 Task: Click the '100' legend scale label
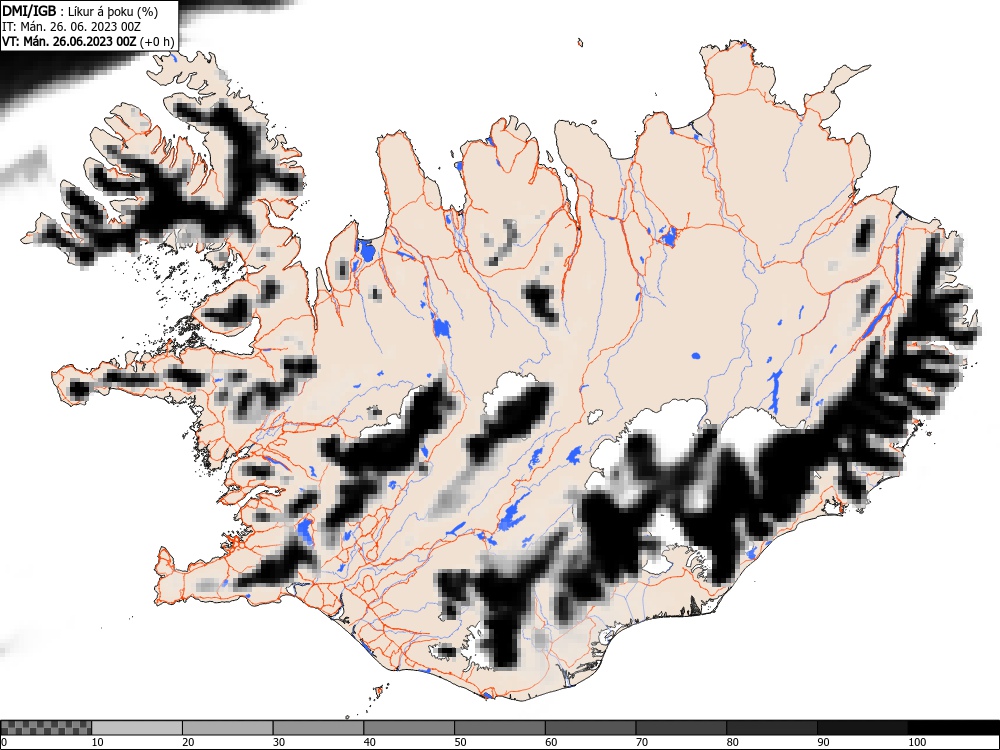tap(916, 742)
